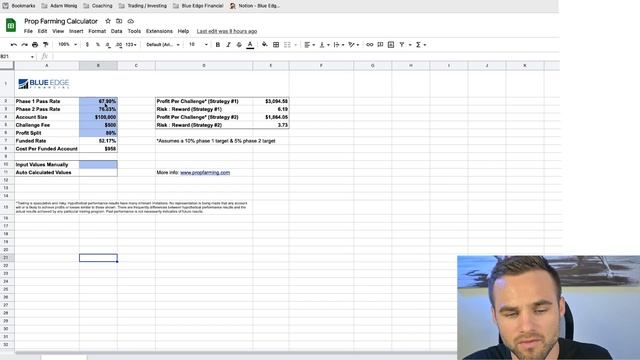640x360 pixels.
Task: Toggle bold formatting
Action: 218,44
